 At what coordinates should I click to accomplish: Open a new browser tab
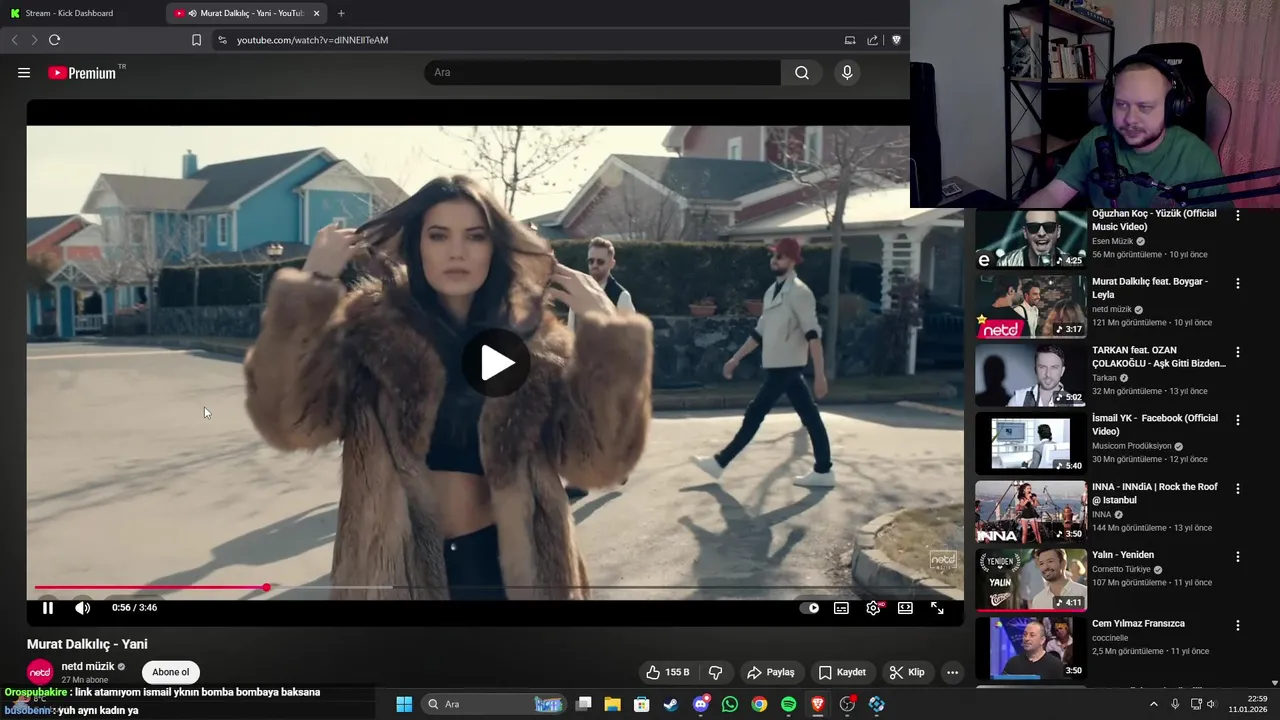[341, 13]
